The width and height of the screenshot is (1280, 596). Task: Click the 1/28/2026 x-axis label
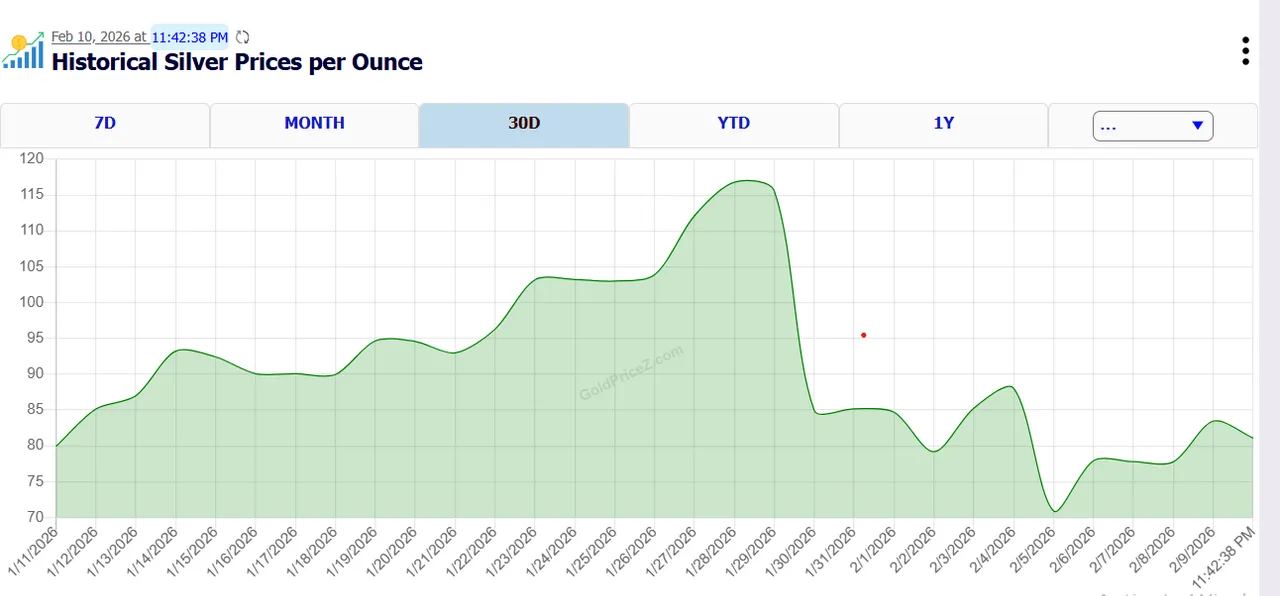(x=712, y=552)
